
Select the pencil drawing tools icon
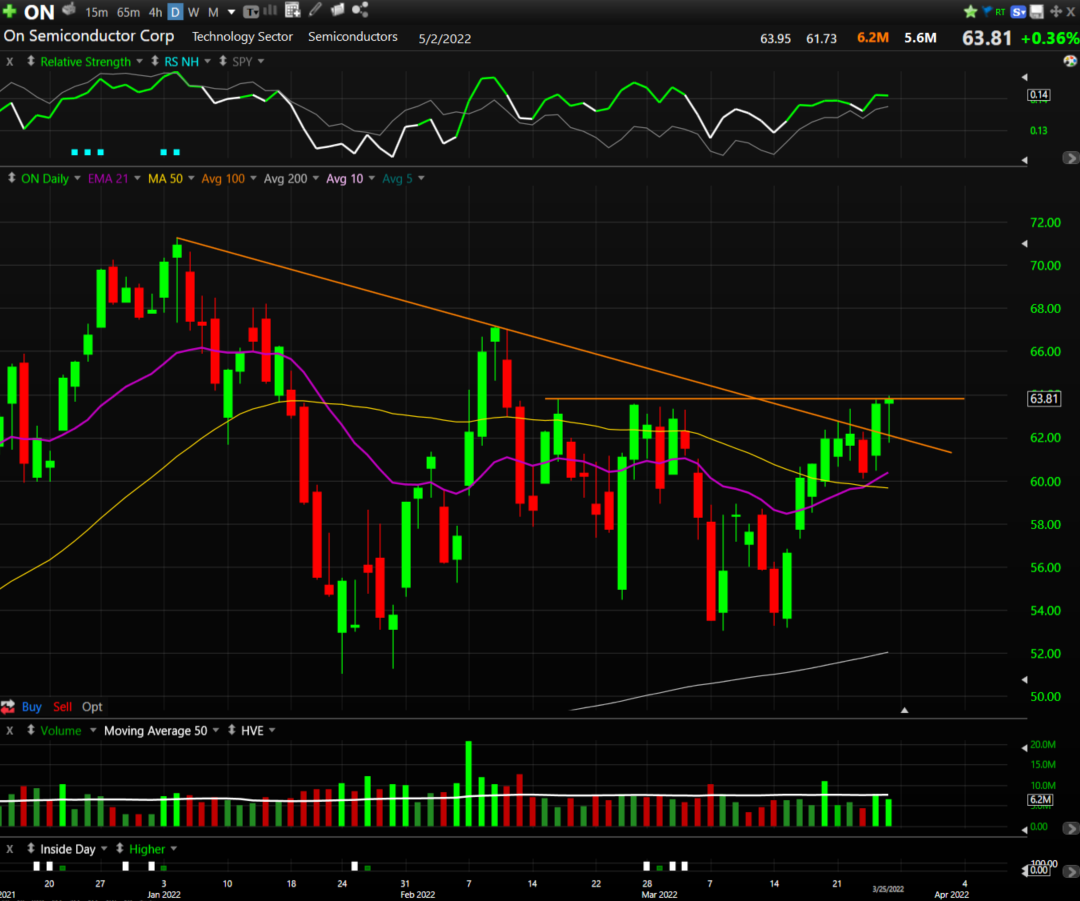tap(315, 10)
